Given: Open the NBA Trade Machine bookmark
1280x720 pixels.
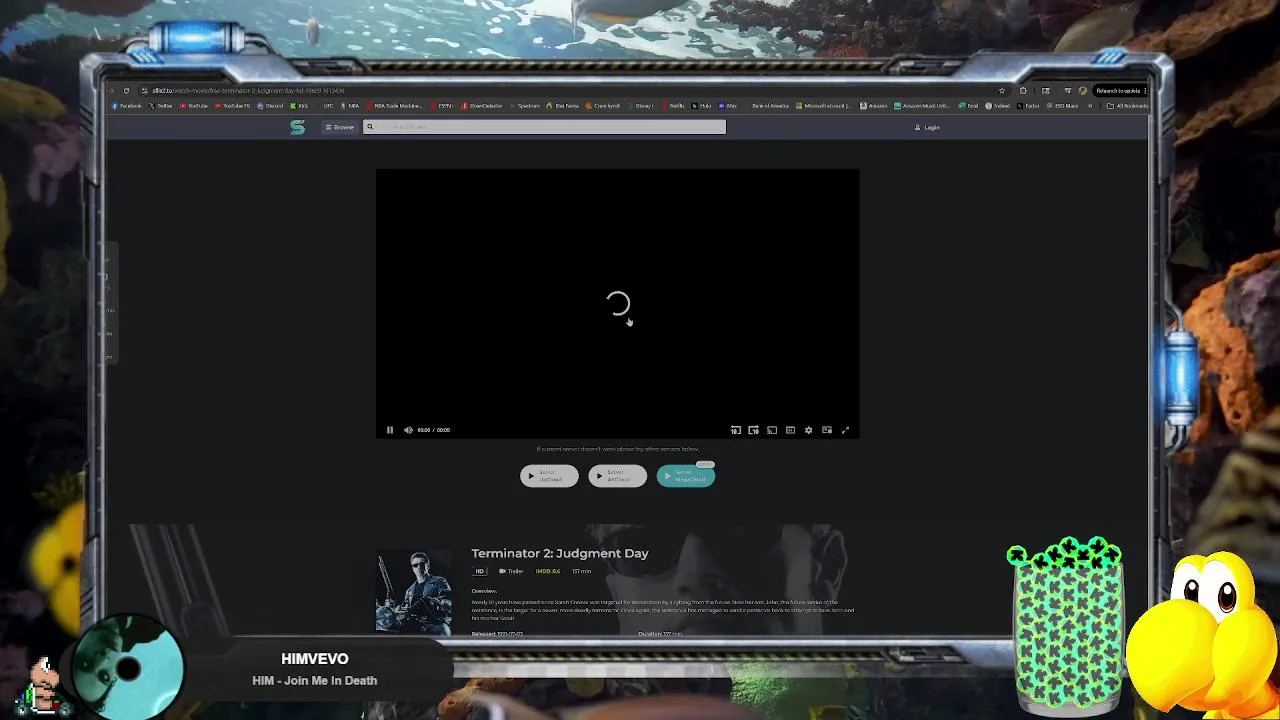Looking at the screenshot, I should (x=395, y=106).
